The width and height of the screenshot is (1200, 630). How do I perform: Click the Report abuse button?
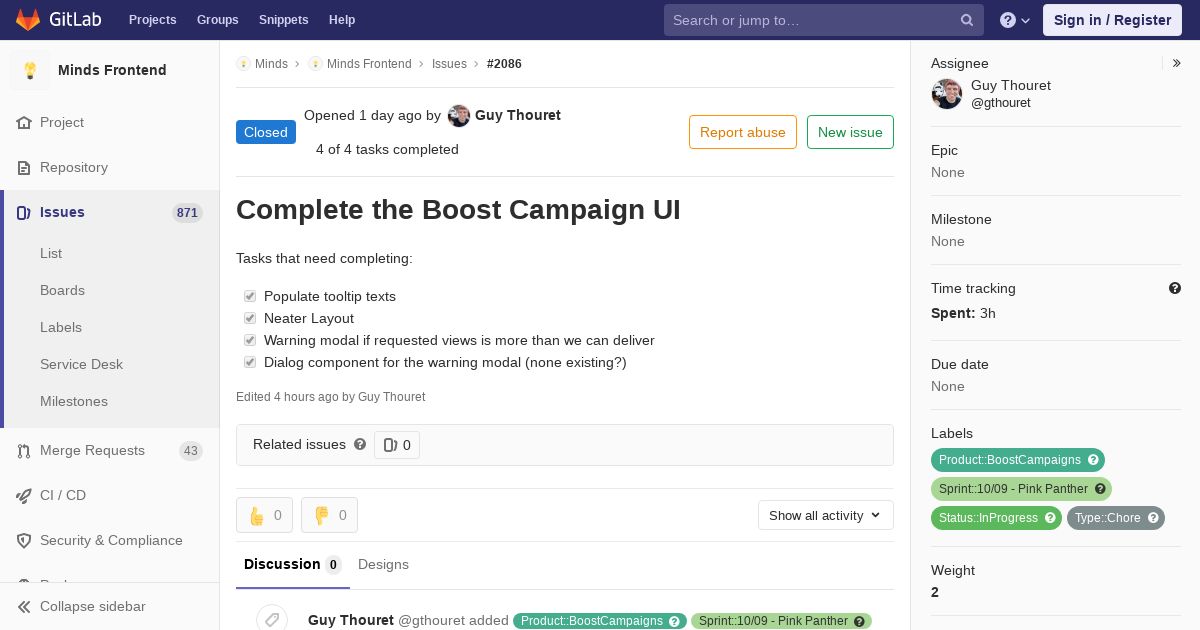(743, 132)
